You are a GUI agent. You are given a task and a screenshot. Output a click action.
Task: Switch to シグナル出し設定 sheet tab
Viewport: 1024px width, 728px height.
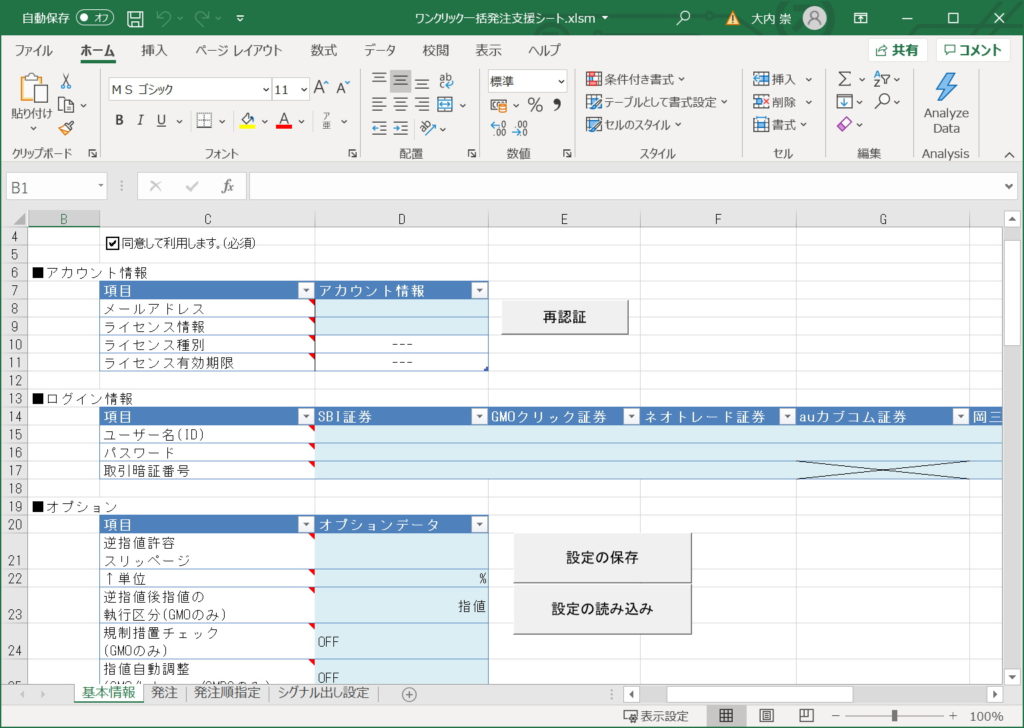coord(323,693)
